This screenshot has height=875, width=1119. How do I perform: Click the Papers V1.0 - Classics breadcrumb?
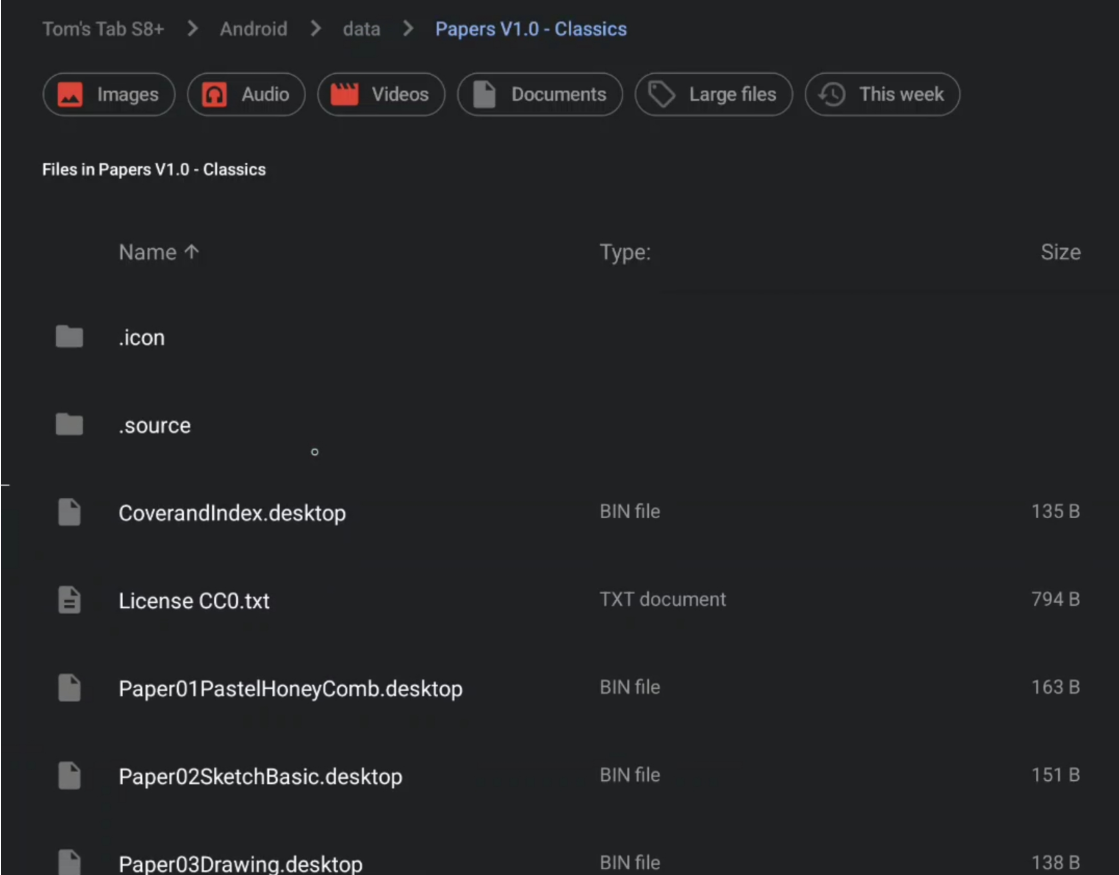531,29
